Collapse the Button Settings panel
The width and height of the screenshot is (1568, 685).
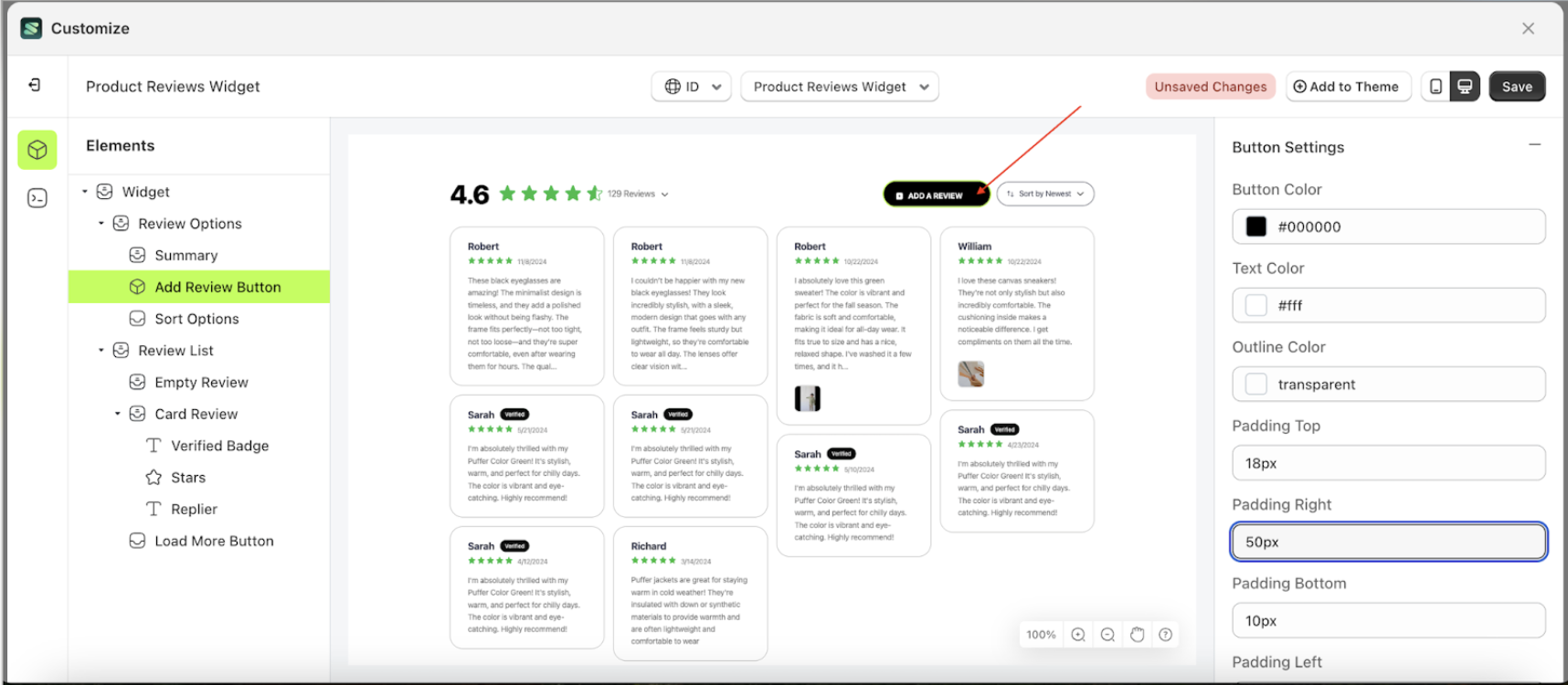(x=1535, y=144)
